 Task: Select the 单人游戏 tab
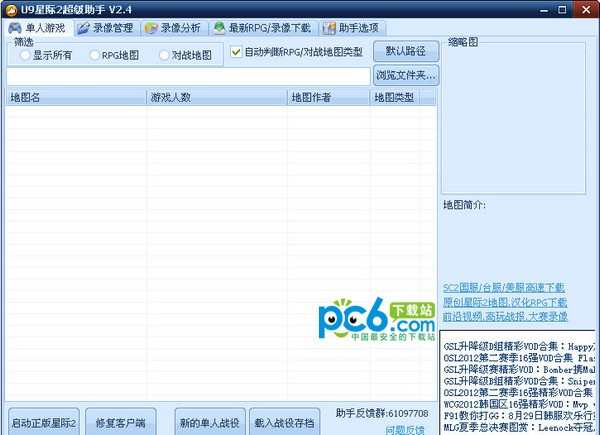point(38,28)
